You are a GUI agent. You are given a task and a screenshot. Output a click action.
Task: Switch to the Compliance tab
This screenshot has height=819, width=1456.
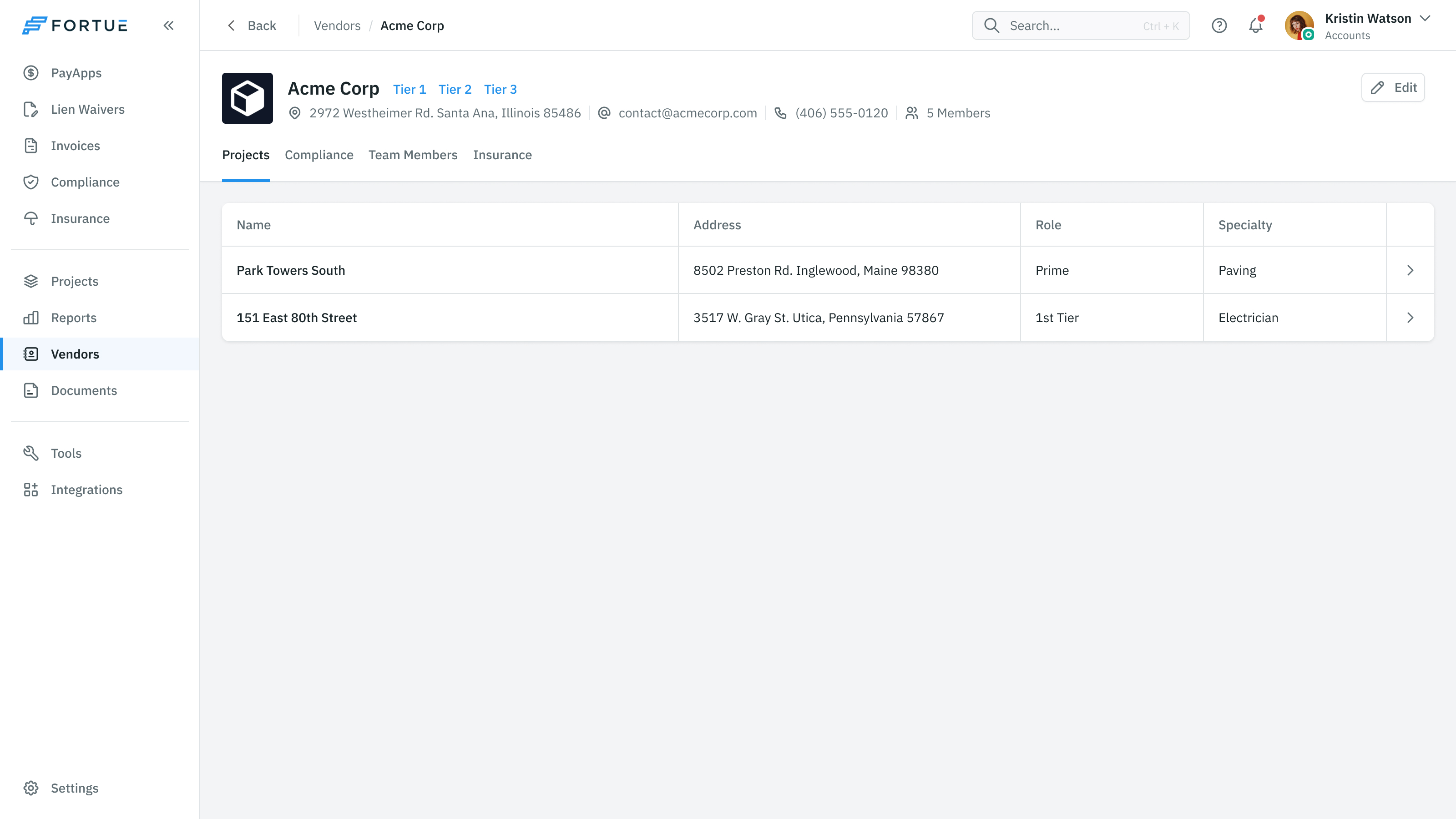coord(319,155)
